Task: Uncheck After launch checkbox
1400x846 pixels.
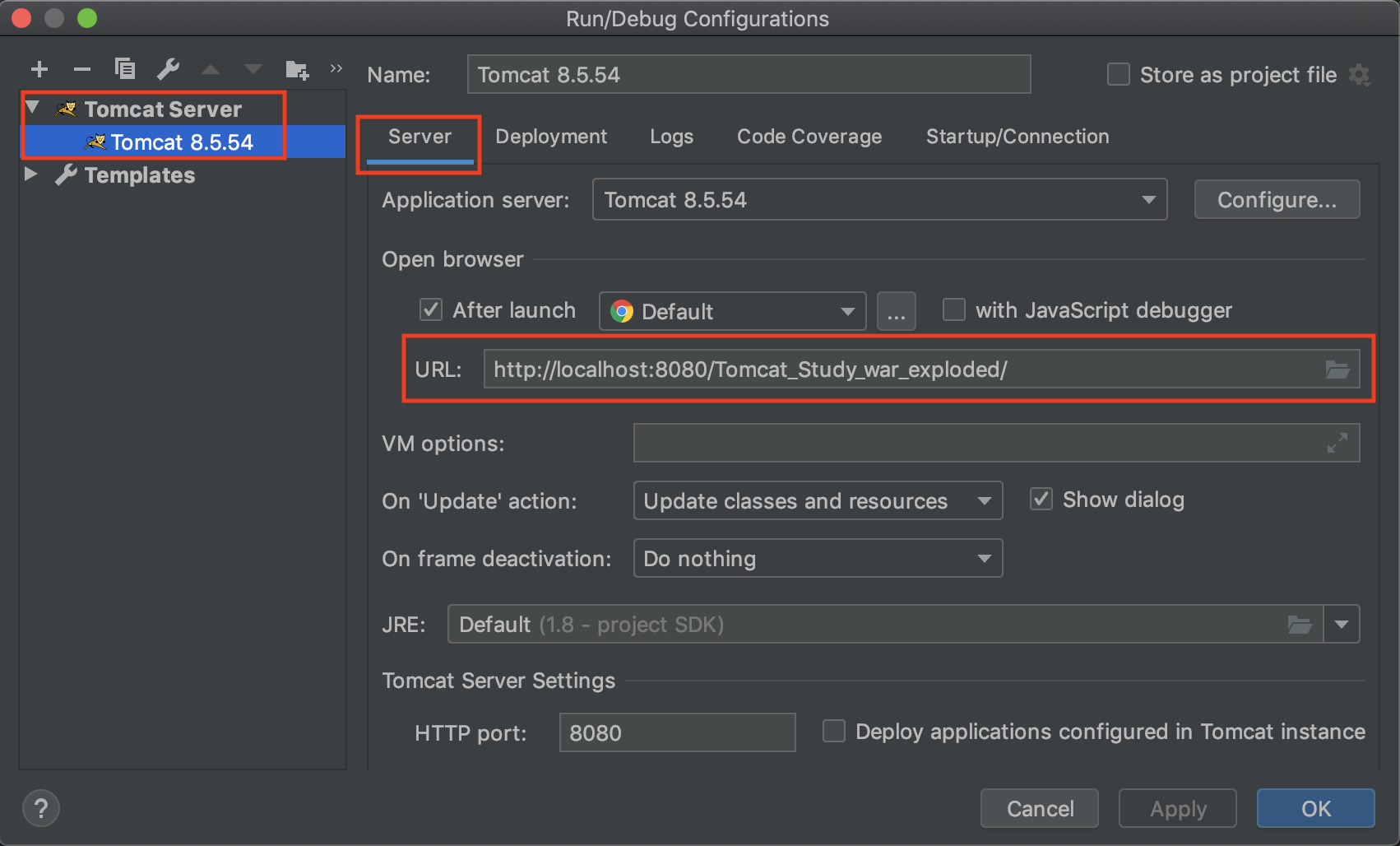Action: (x=431, y=310)
